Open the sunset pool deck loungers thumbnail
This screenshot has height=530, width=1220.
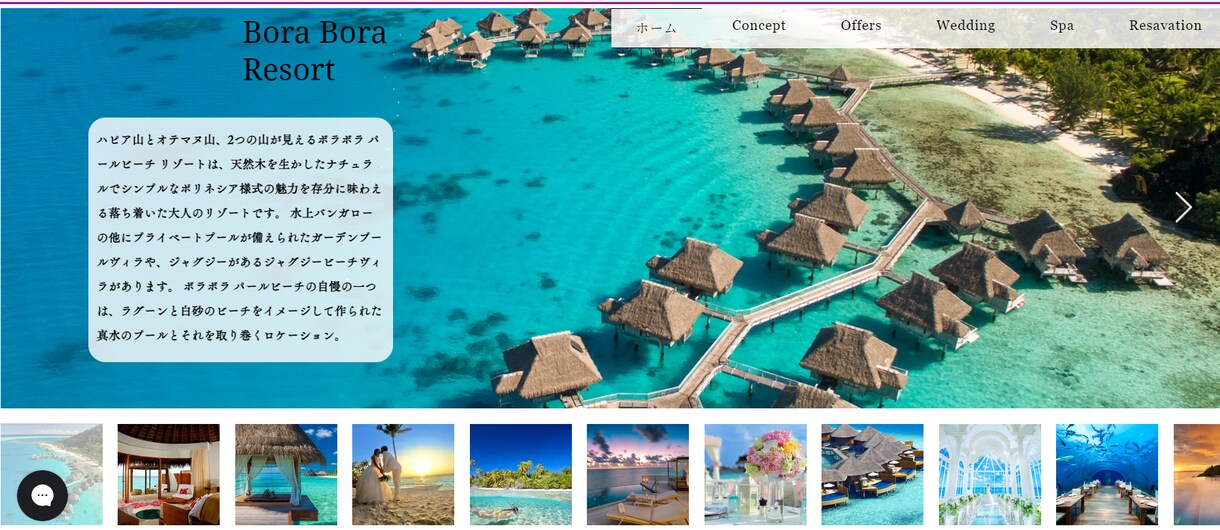(x=638, y=474)
